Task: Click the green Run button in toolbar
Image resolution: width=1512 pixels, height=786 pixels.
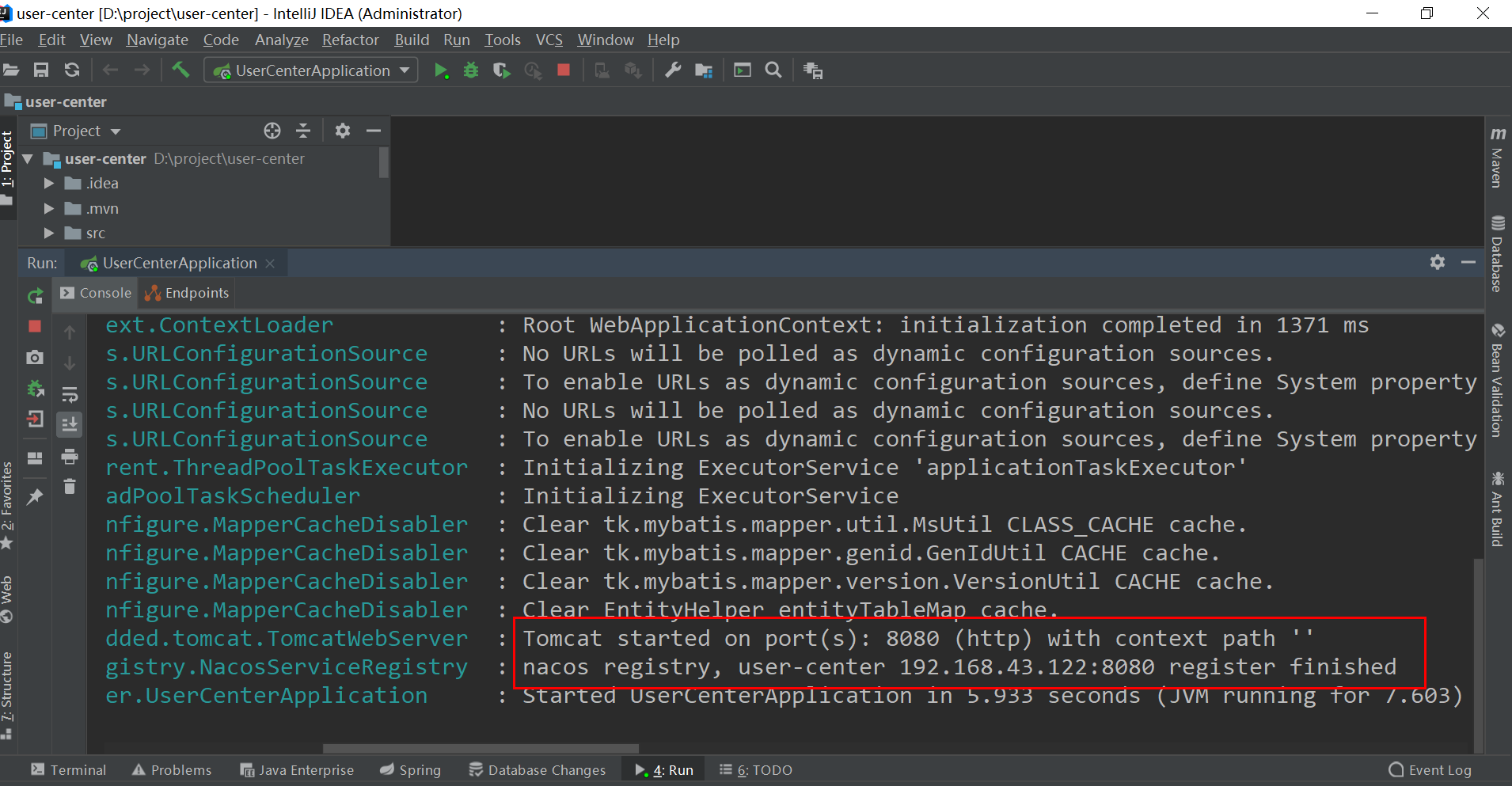Action: pyautogui.click(x=442, y=70)
